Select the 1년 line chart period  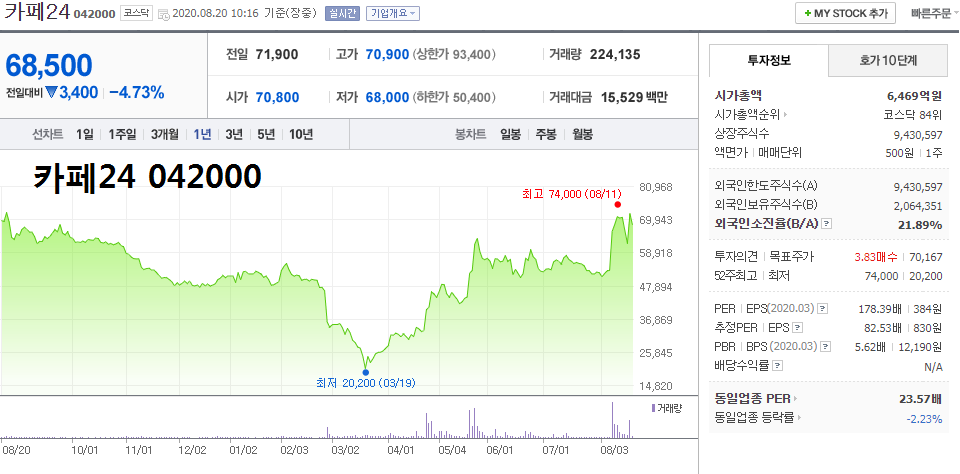click(202, 134)
